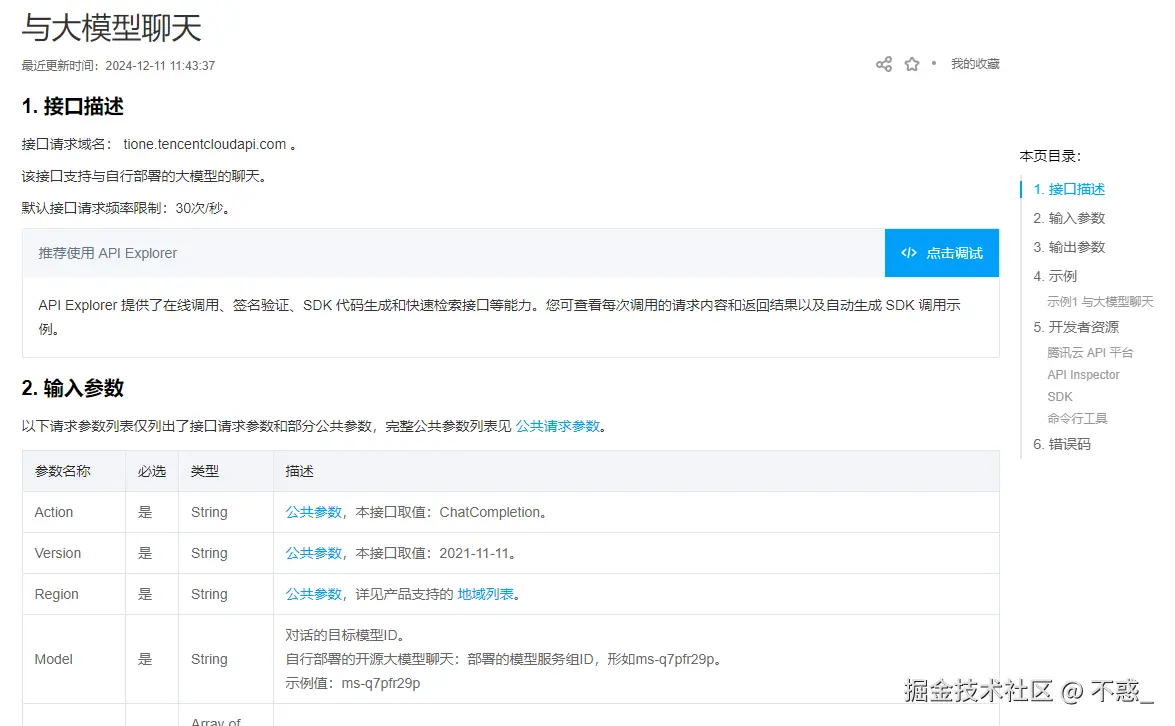1175x726 pixels.
Task: Click the share icon next to favorites
Action: [x=883, y=63]
